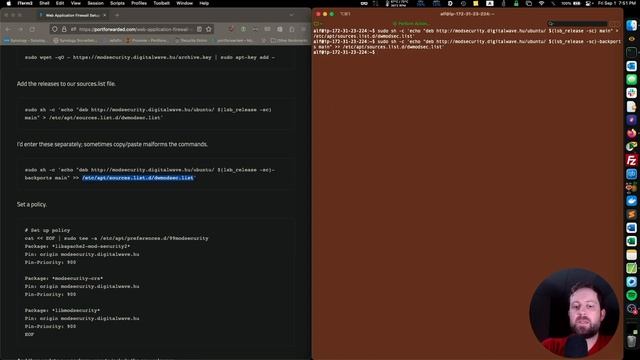Open the Session menu
Image resolution: width=640 pixels, height=360 pixels.
[96, 3]
